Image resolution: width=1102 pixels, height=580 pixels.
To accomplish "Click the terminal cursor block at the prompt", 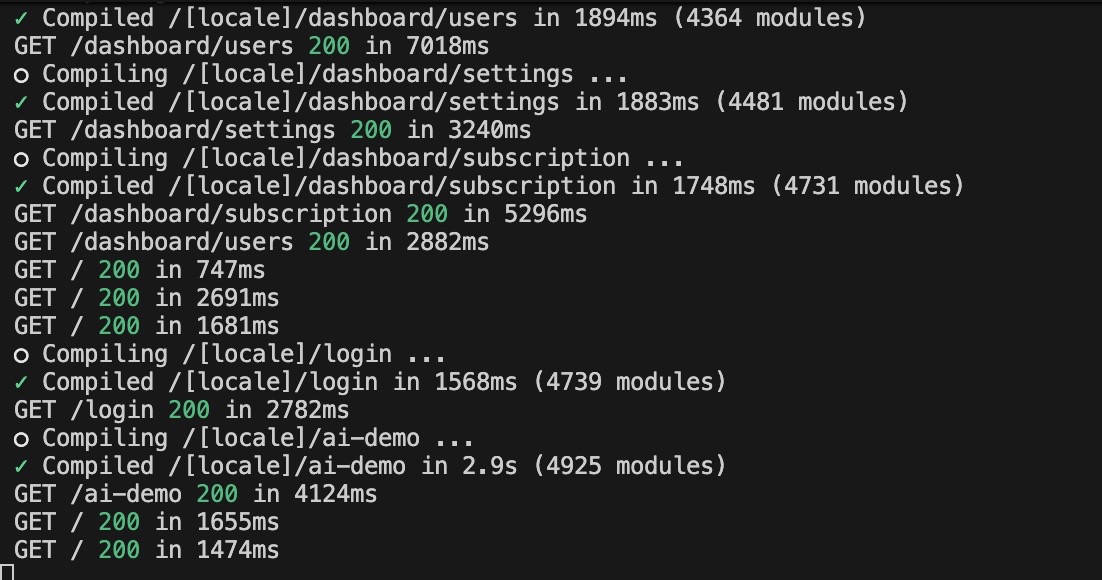I will click(x=7, y=572).
